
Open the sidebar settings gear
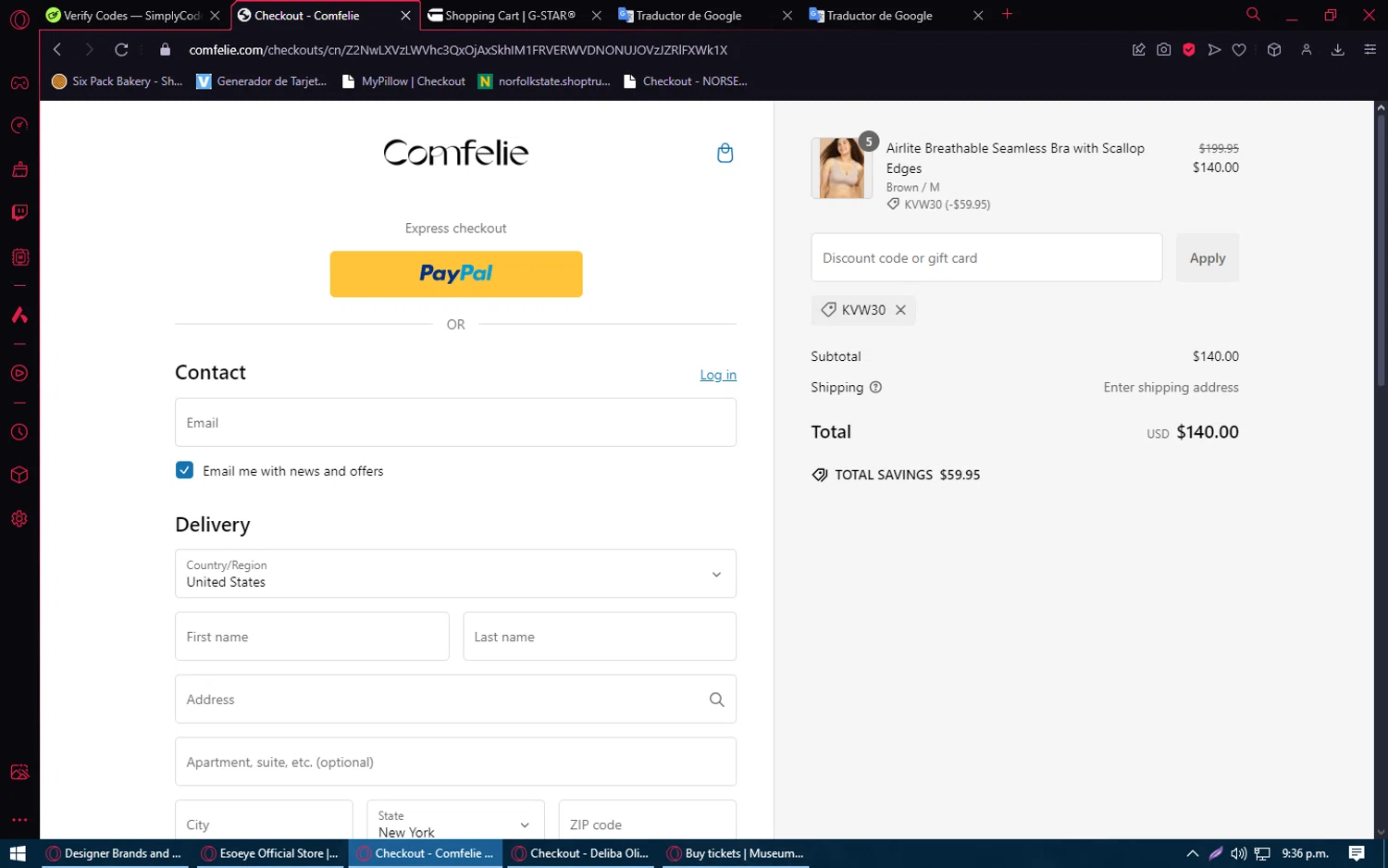[x=19, y=519]
